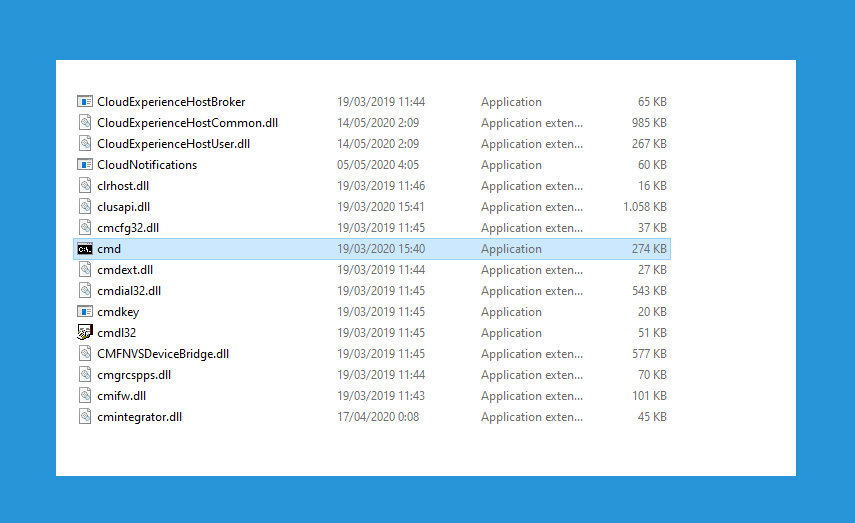Click the CloudExperienceHostUser.dll file icon

[x=85, y=143]
